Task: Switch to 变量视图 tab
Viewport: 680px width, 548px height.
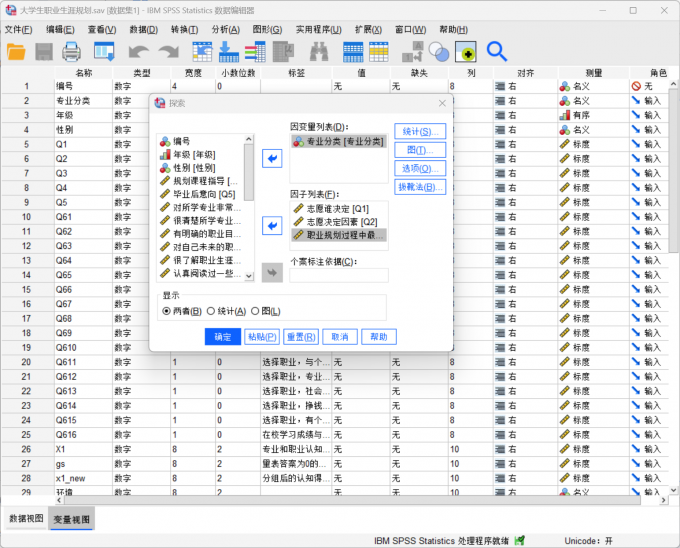Action: pyautogui.click(x=72, y=519)
